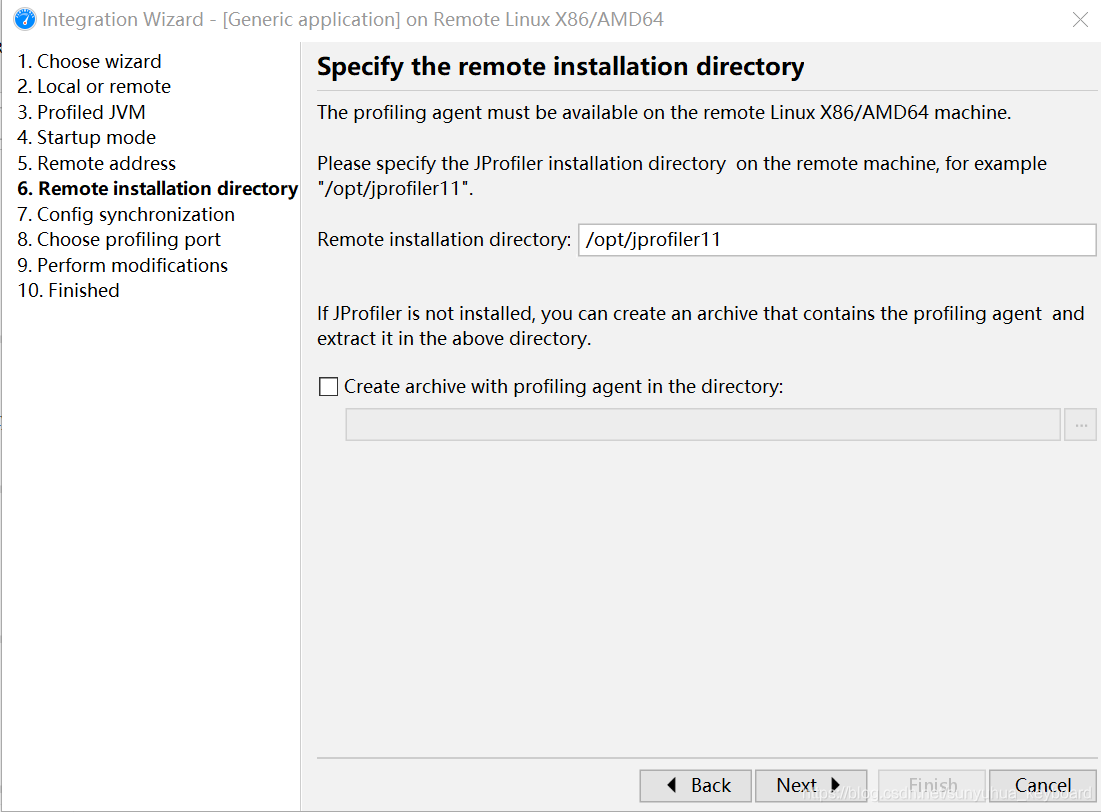
Task: Select step 1. Choose wizard
Action: tap(89, 62)
